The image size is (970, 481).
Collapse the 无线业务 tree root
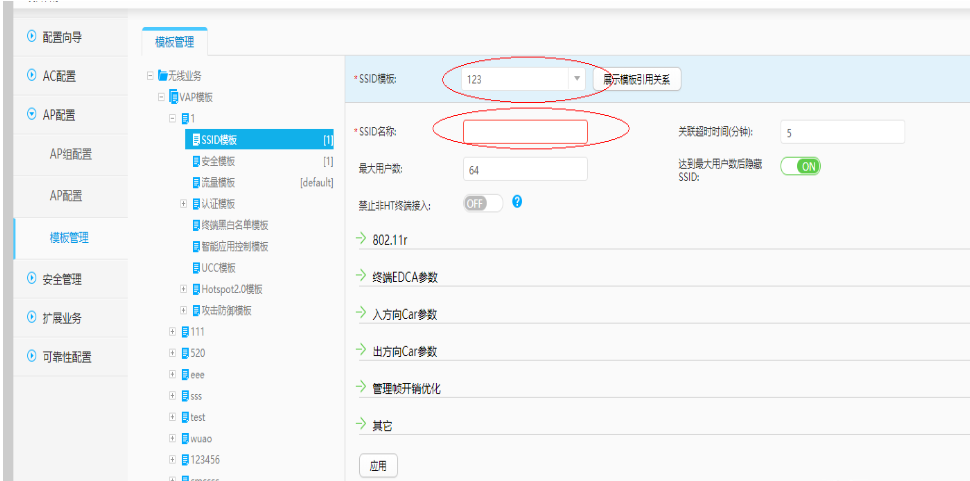(150, 75)
